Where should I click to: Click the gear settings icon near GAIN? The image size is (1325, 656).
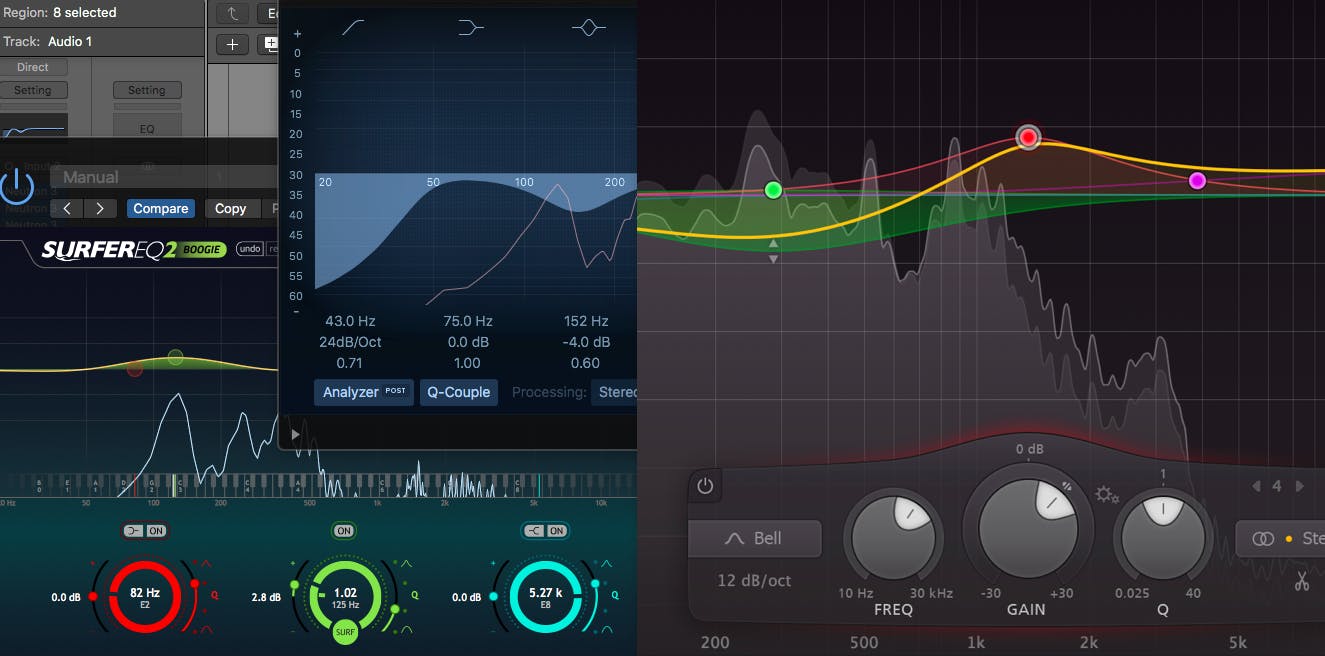pos(1107,494)
